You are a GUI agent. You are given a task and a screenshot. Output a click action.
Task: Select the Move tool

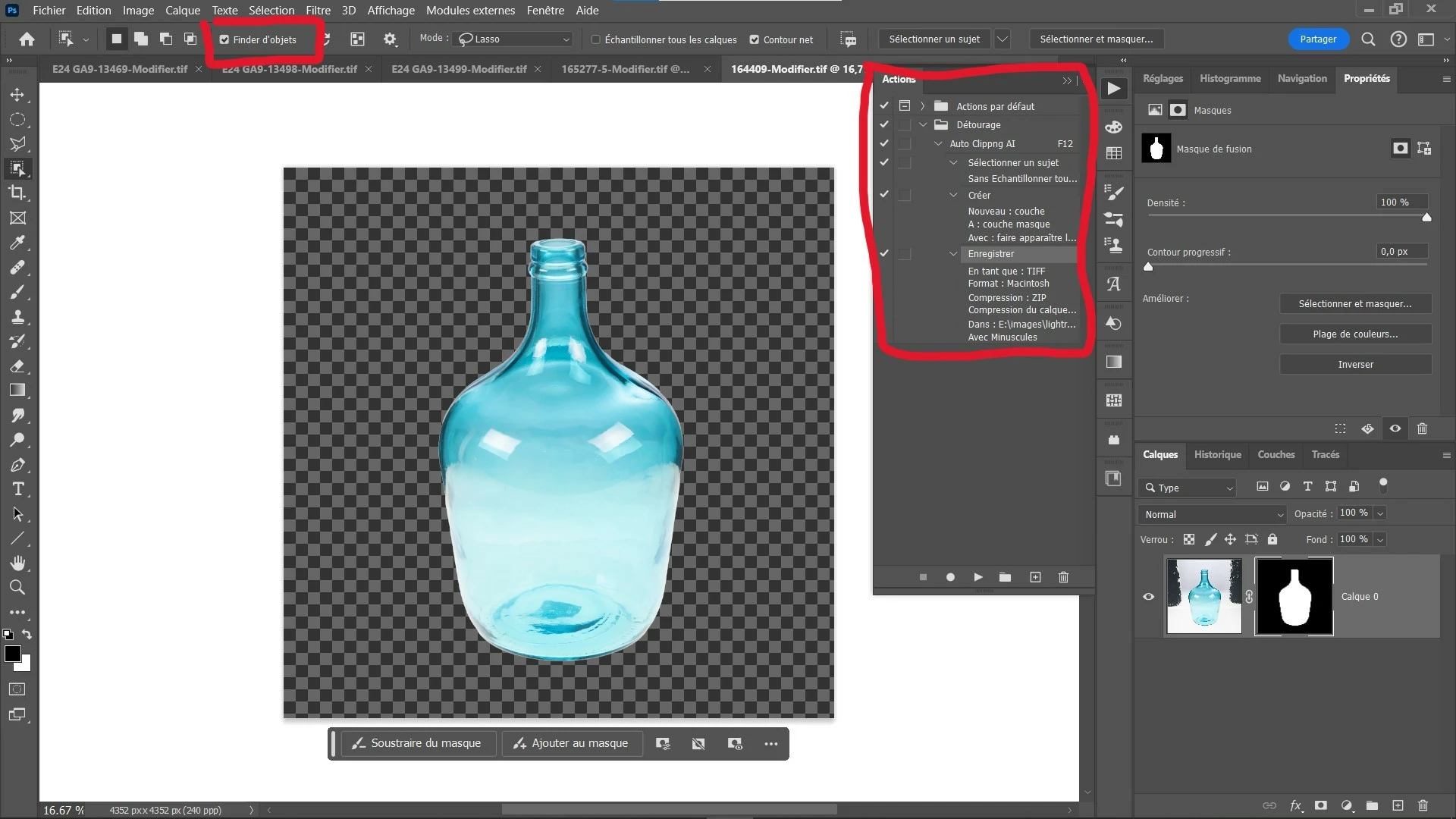(17, 95)
